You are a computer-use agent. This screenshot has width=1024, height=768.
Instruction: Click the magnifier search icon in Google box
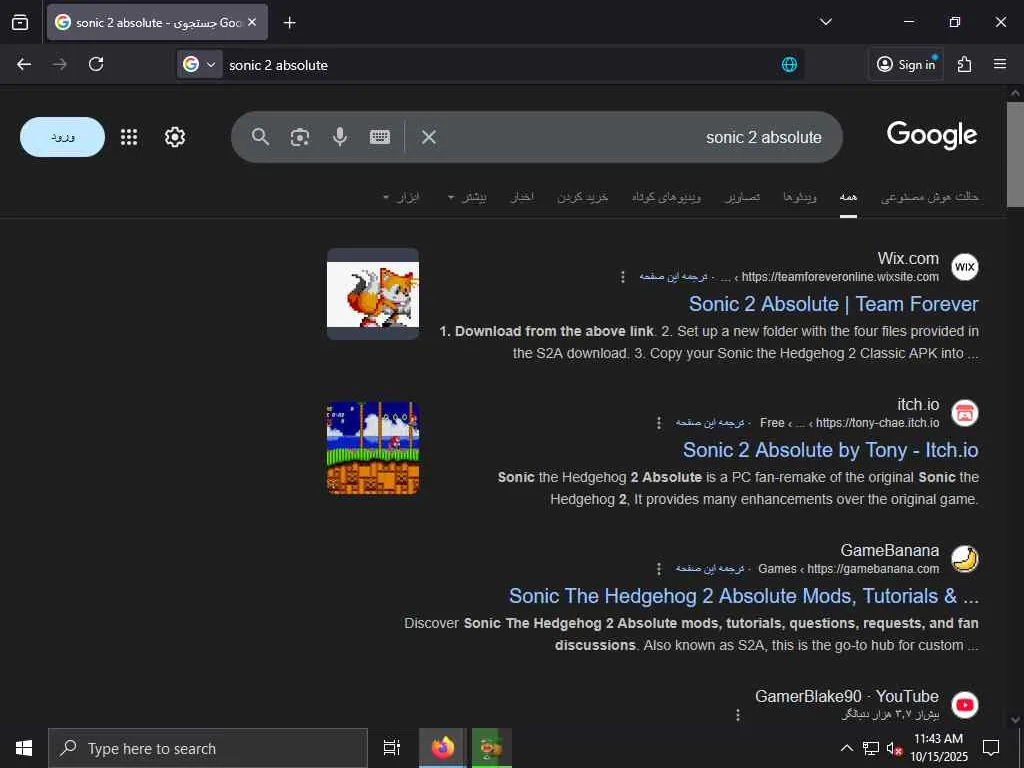(260, 137)
